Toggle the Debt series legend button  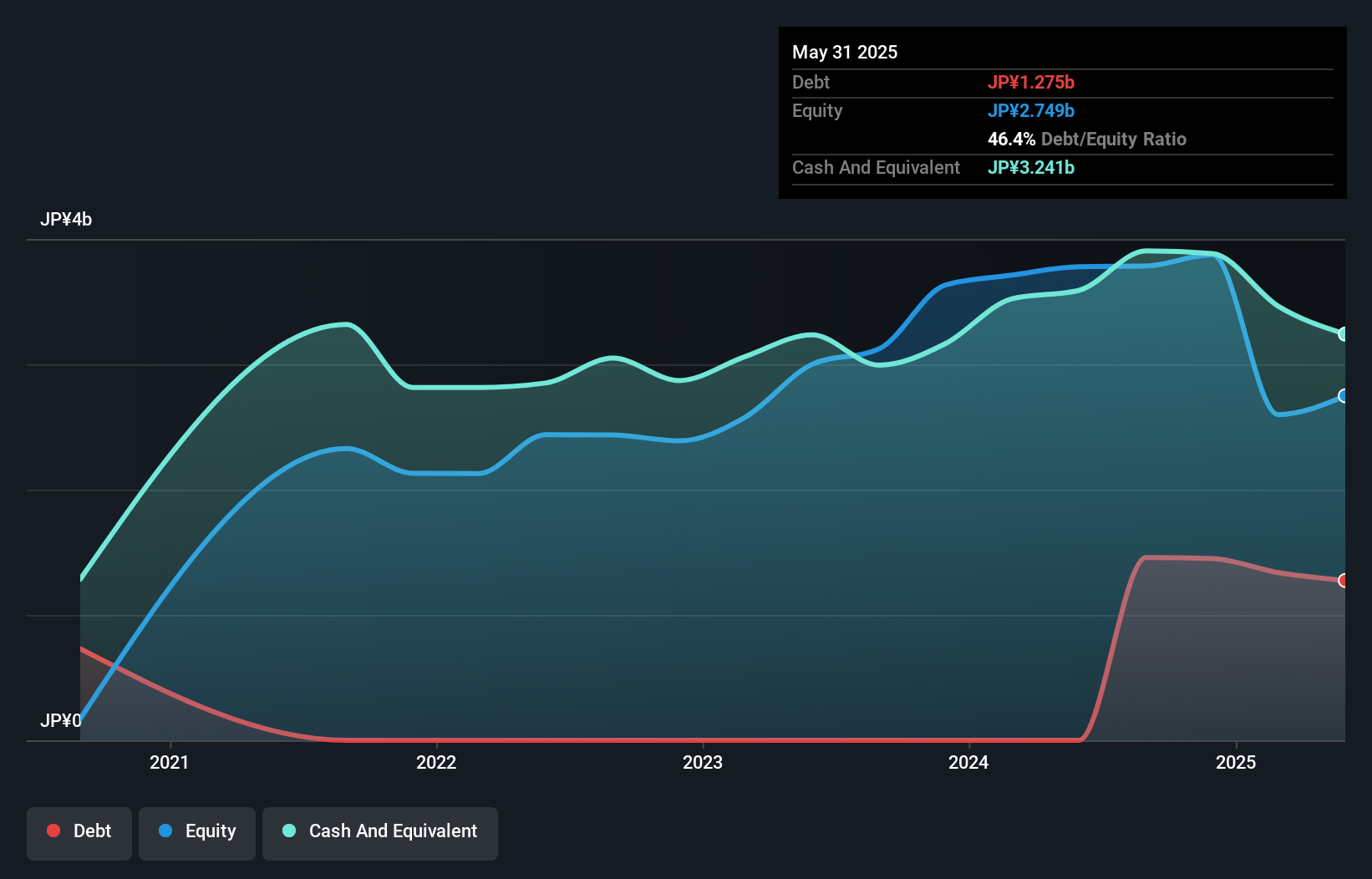click(x=79, y=833)
